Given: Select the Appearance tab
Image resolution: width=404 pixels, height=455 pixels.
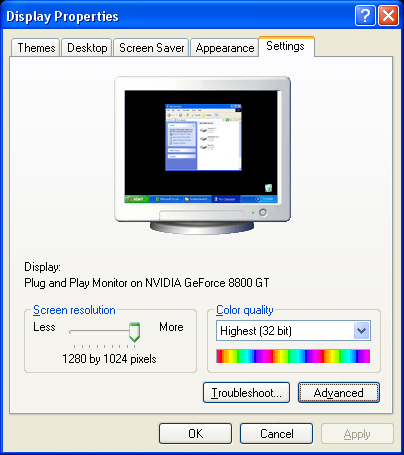Looking at the screenshot, I should tap(225, 48).
